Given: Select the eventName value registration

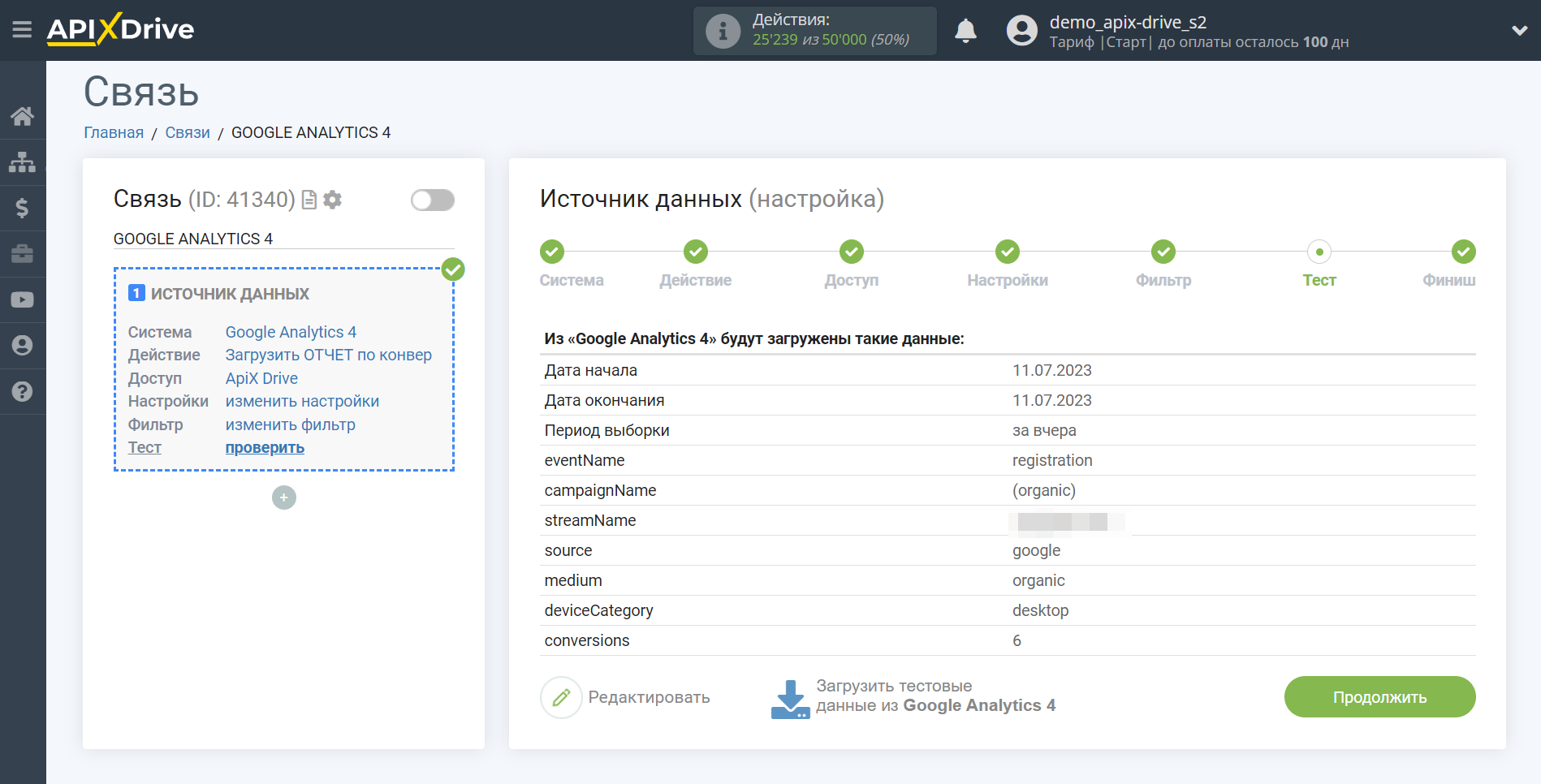Looking at the screenshot, I should (x=1052, y=460).
